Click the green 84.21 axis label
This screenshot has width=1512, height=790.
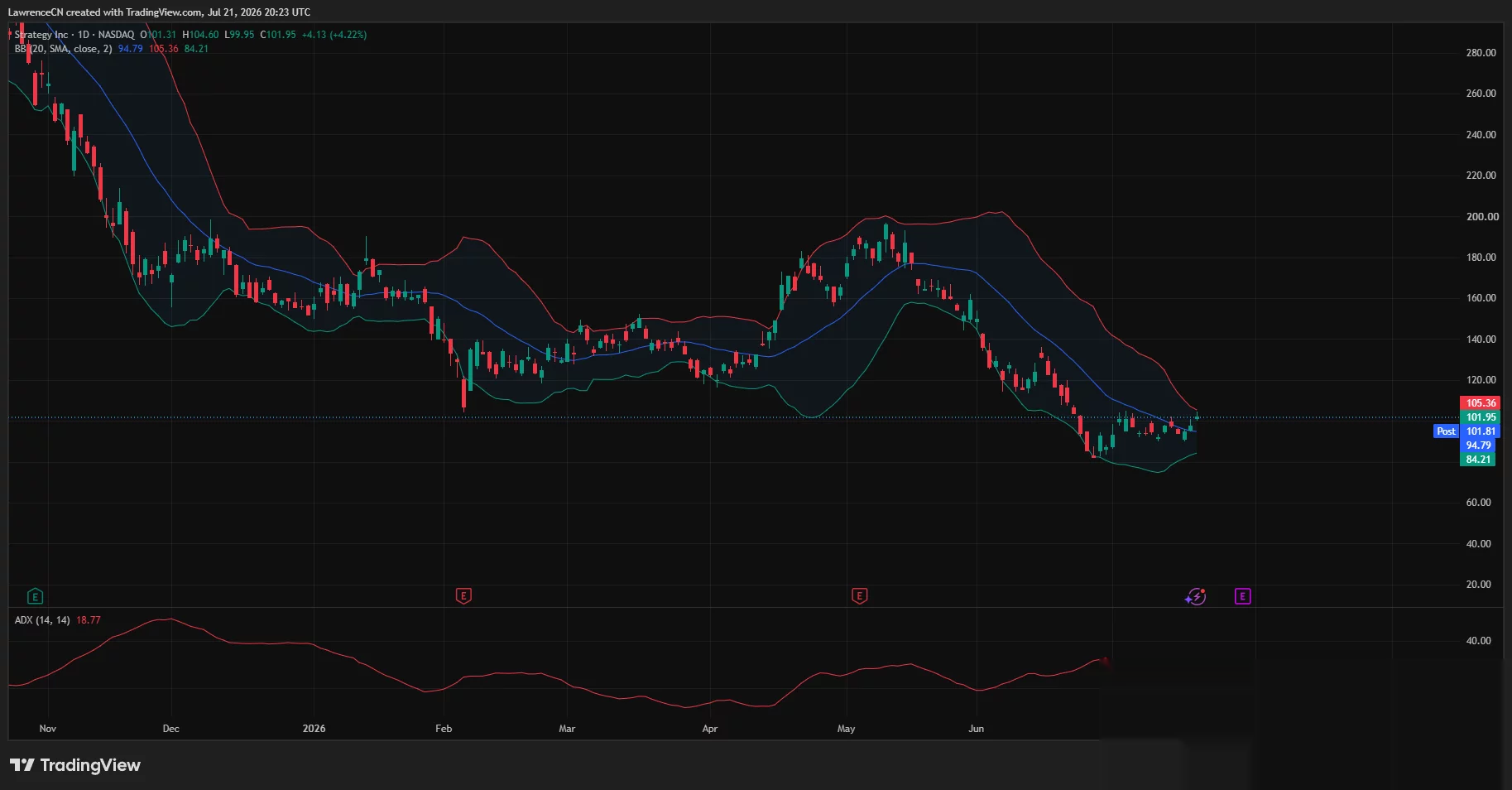1478,460
